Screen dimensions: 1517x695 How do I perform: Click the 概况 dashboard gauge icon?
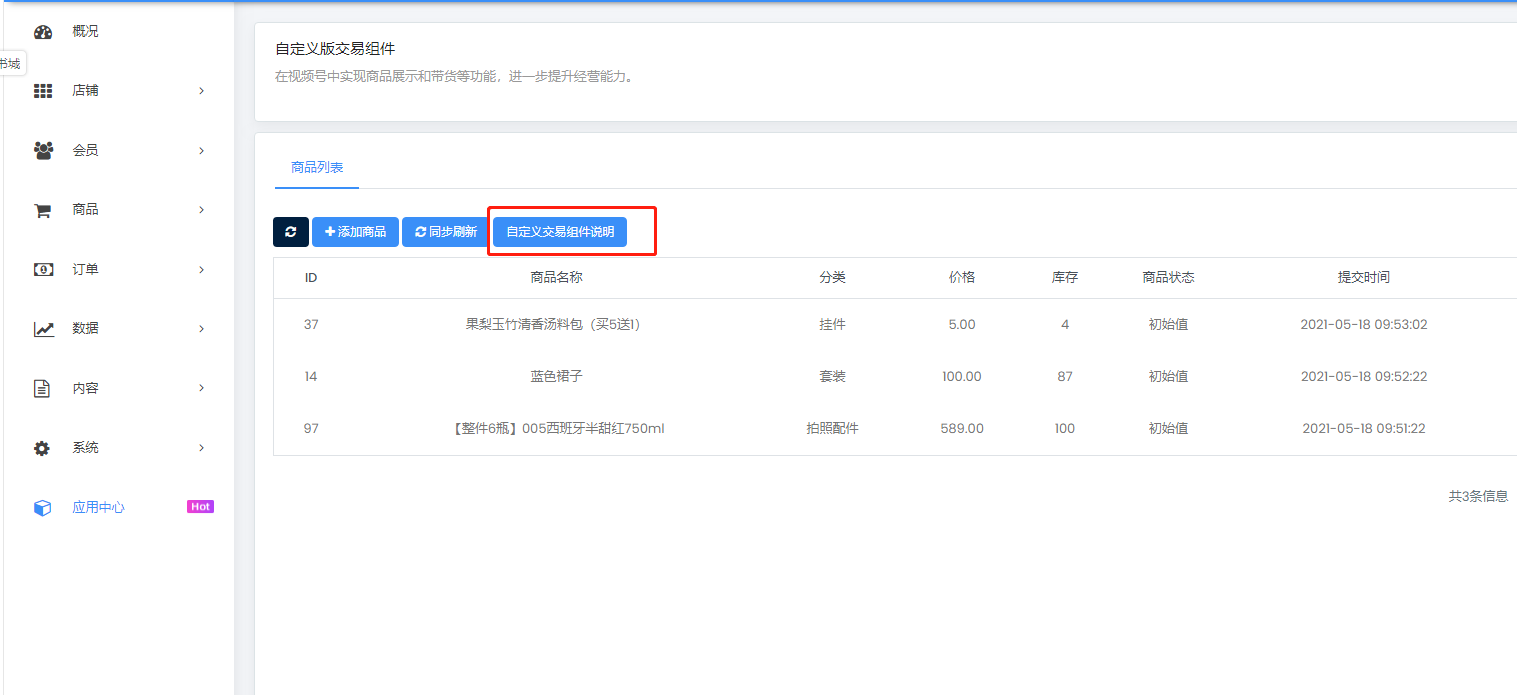43,32
